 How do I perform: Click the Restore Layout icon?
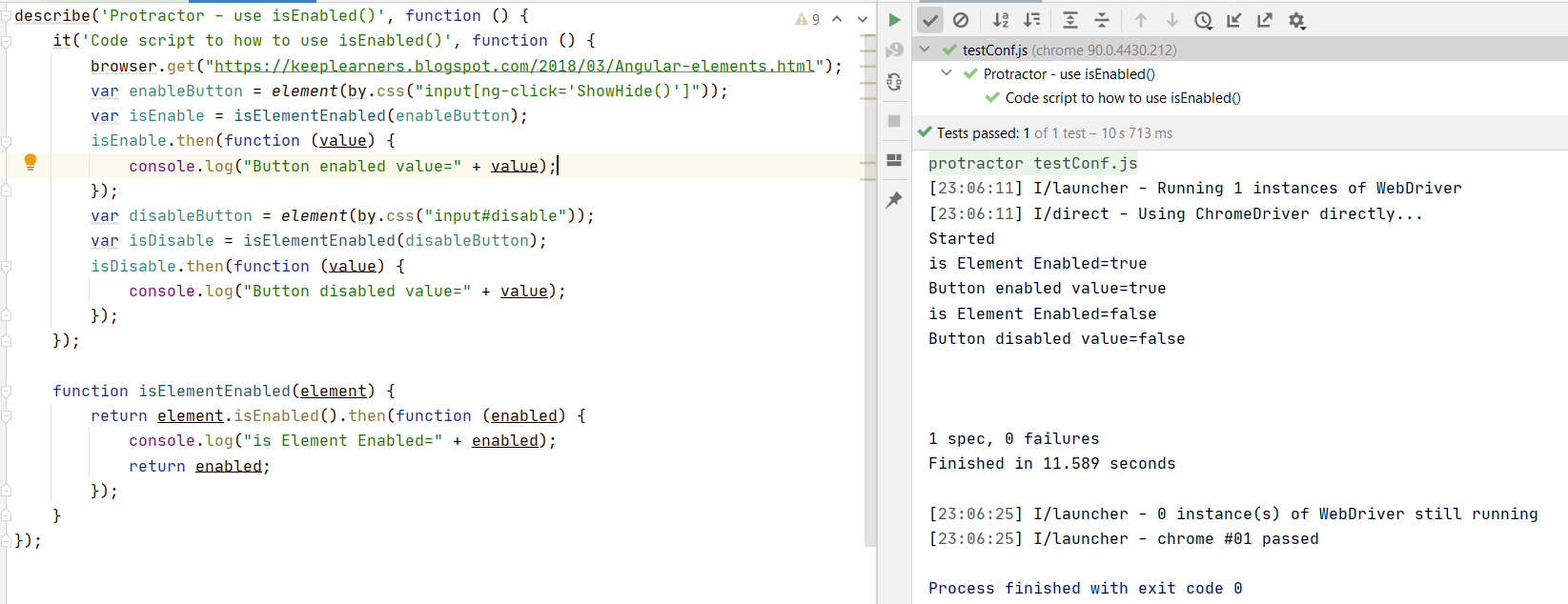894,160
